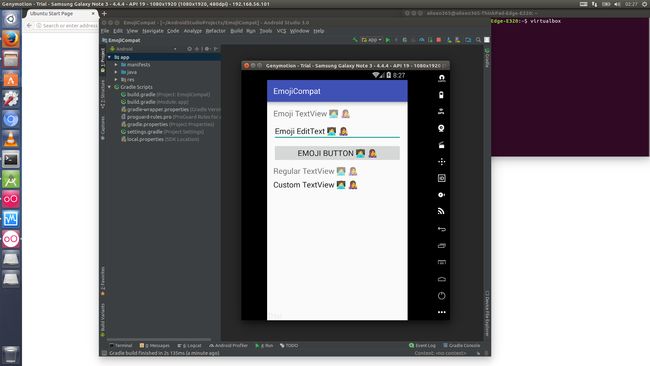Open the Event Log tab
Screen dimensions: 650x366
422,346
